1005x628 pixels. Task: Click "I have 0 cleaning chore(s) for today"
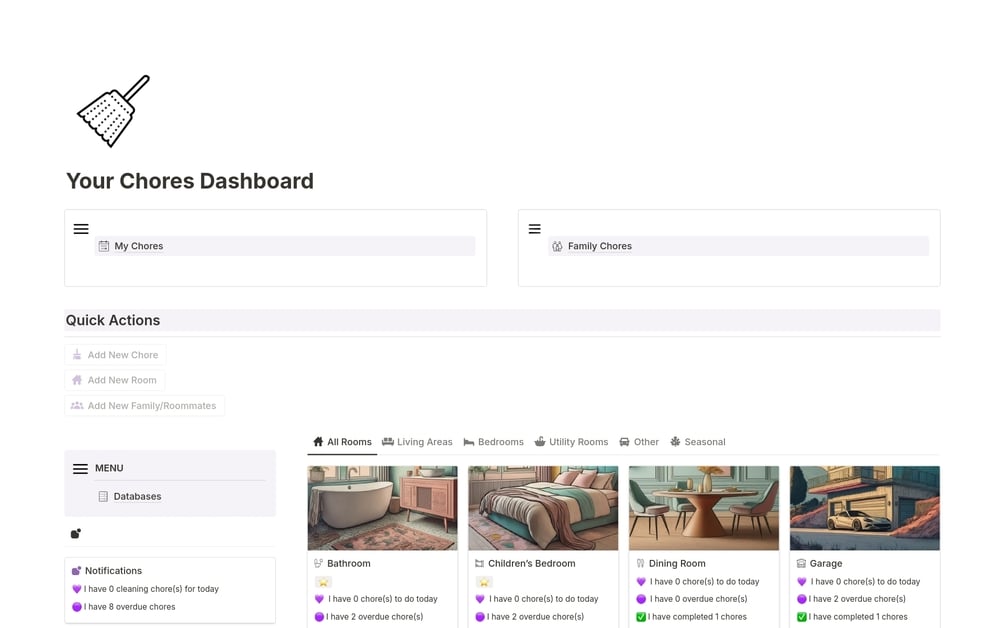(x=151, y=589)
